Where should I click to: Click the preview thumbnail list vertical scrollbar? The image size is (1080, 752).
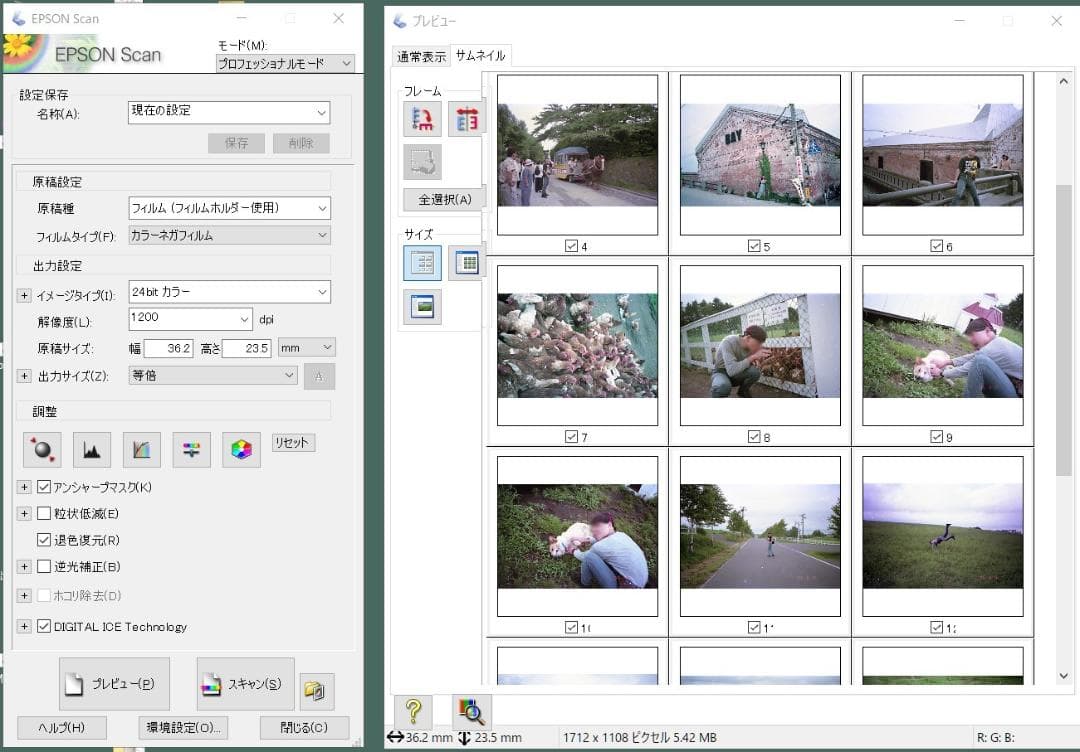point(1064,330)
